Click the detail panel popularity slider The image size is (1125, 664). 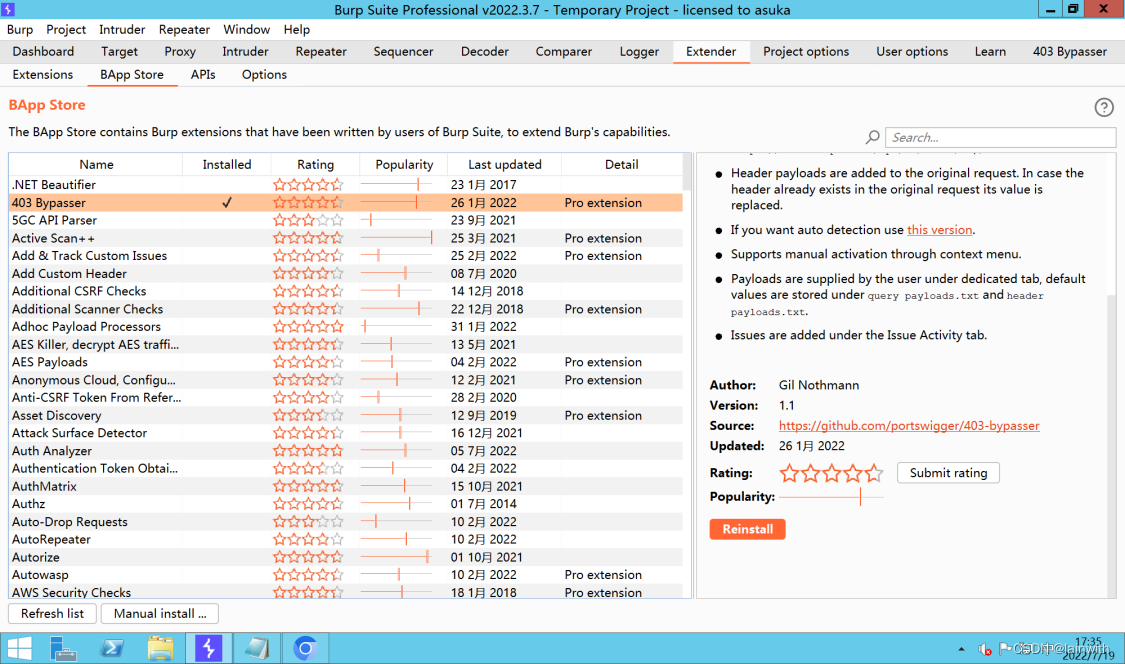point(832,497)
